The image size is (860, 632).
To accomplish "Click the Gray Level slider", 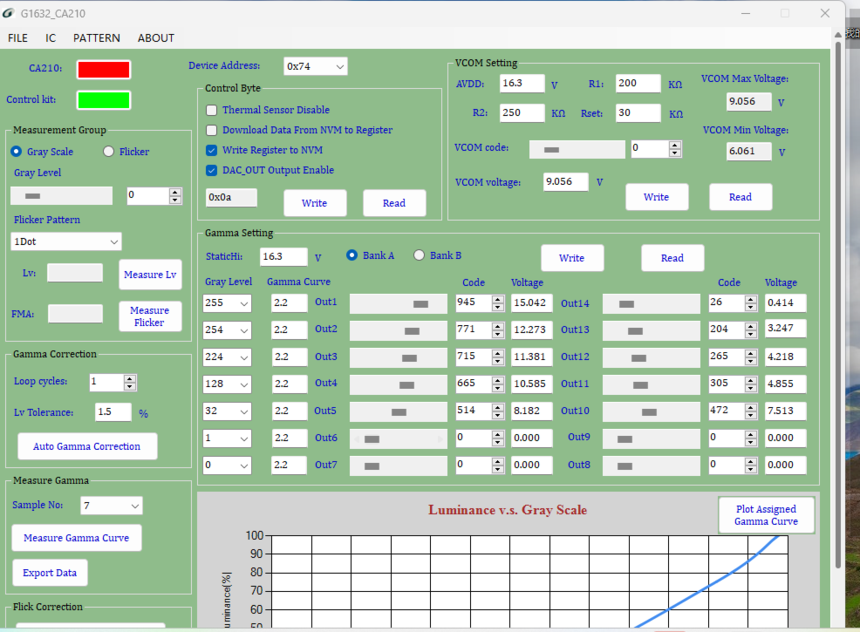I will pos(61,196).
